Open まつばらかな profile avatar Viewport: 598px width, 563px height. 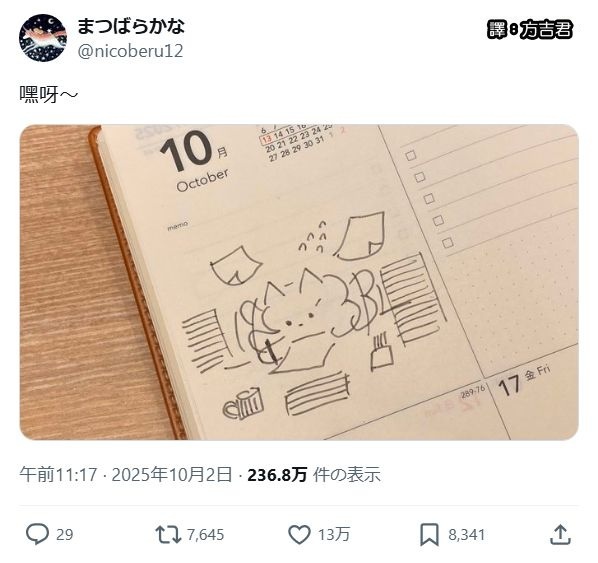[43, 37]
